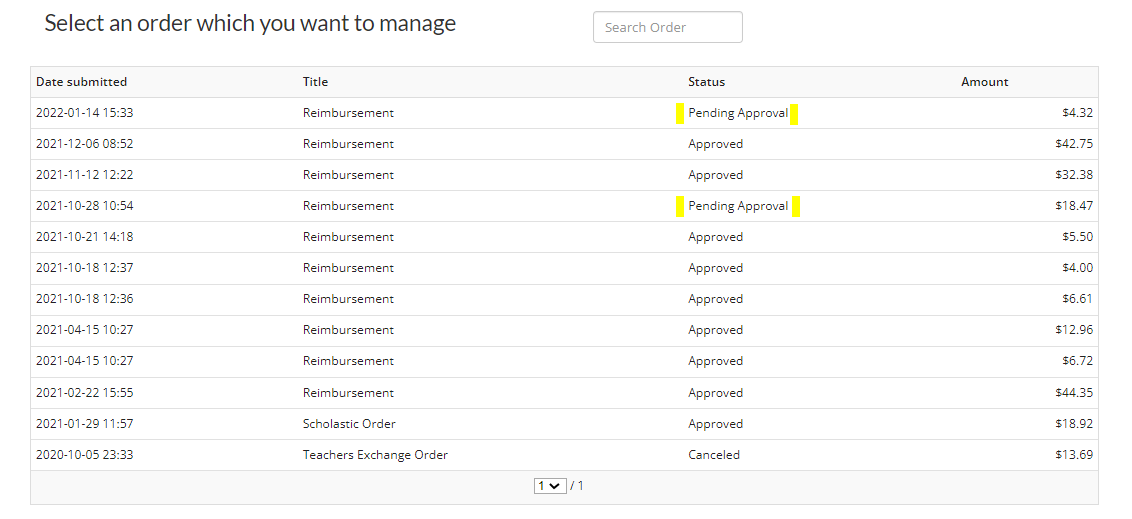Viewport: 1132px width, 519px height.
Task: Click the Canceled status cell
Action: (x=713, y=455)
